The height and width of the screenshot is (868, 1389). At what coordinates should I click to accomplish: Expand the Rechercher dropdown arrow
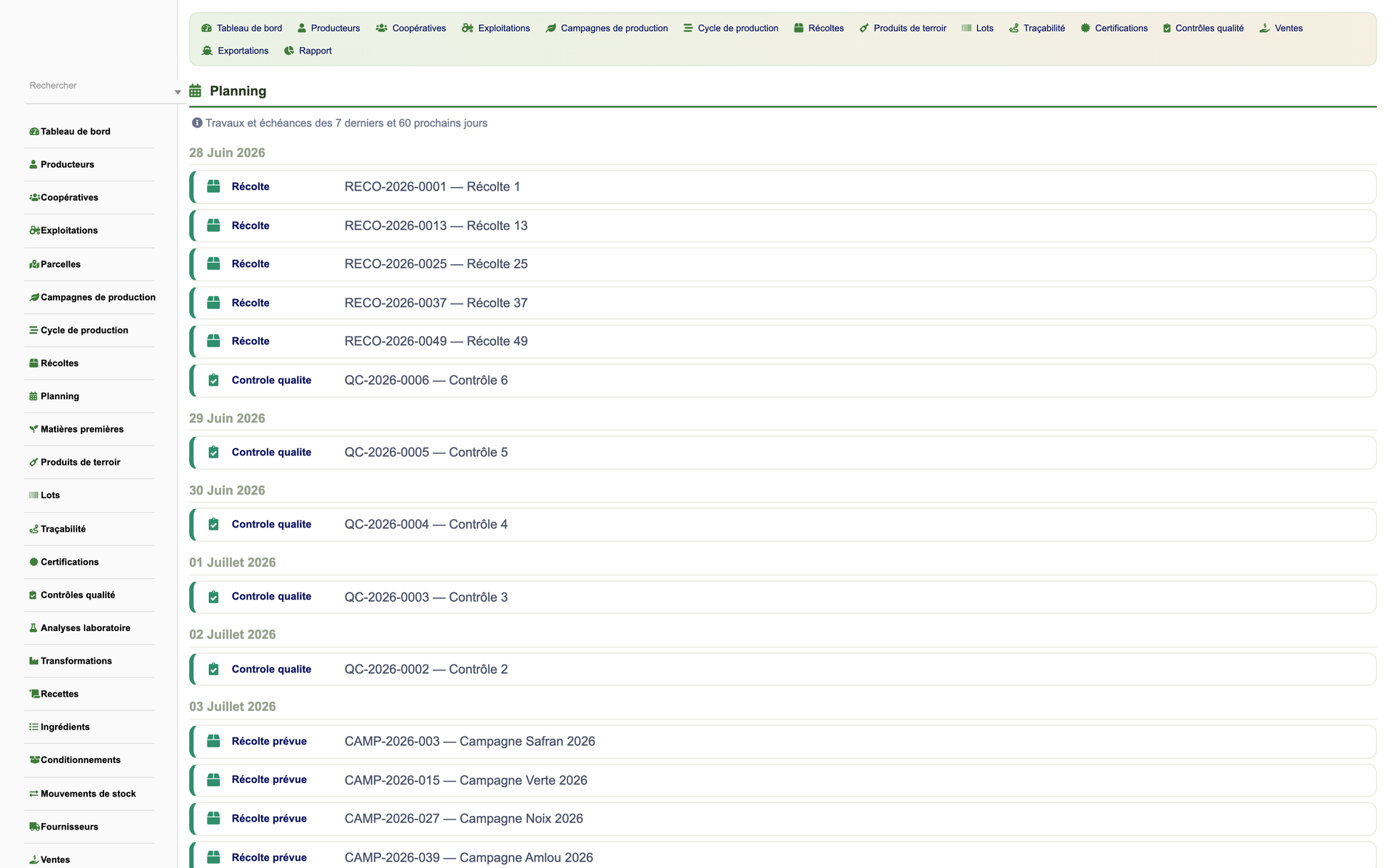click(x=178, y=92)
